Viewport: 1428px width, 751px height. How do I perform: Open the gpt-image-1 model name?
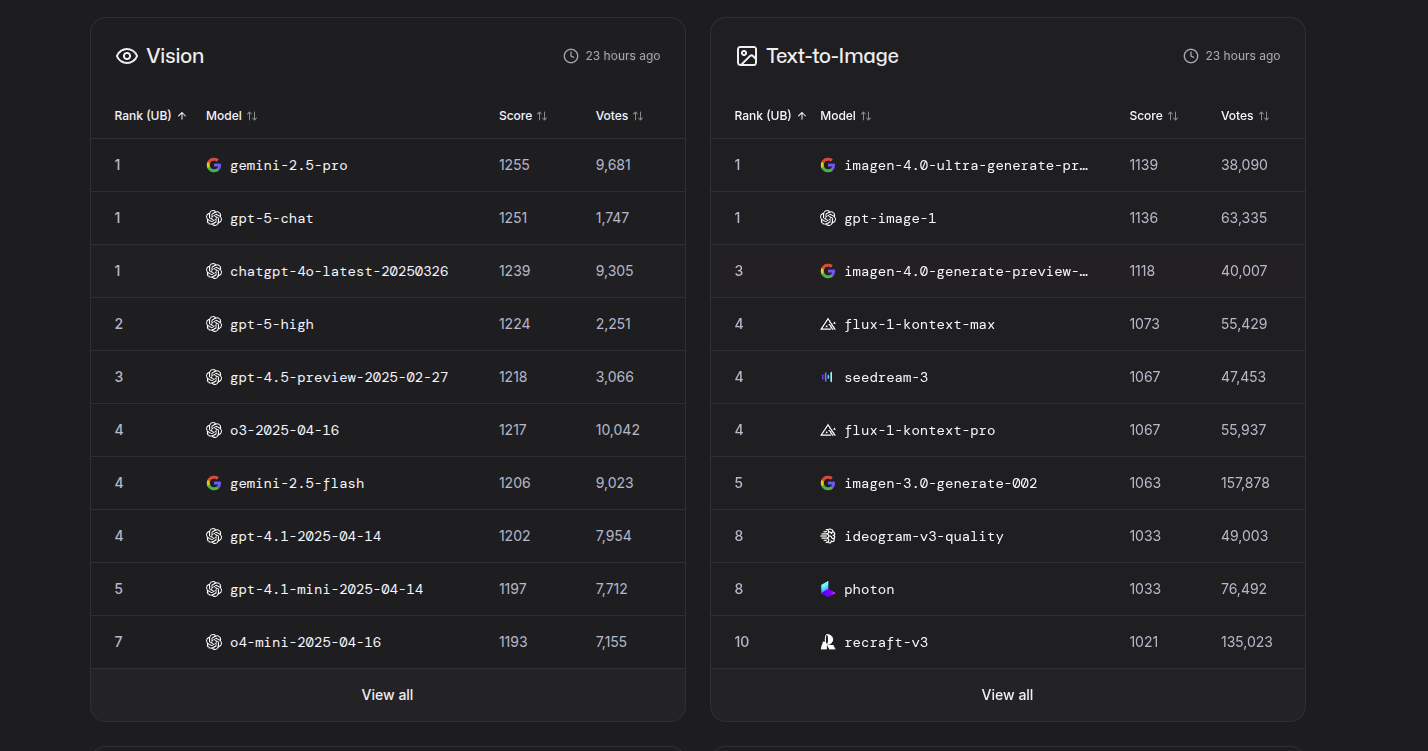(890, 218)
